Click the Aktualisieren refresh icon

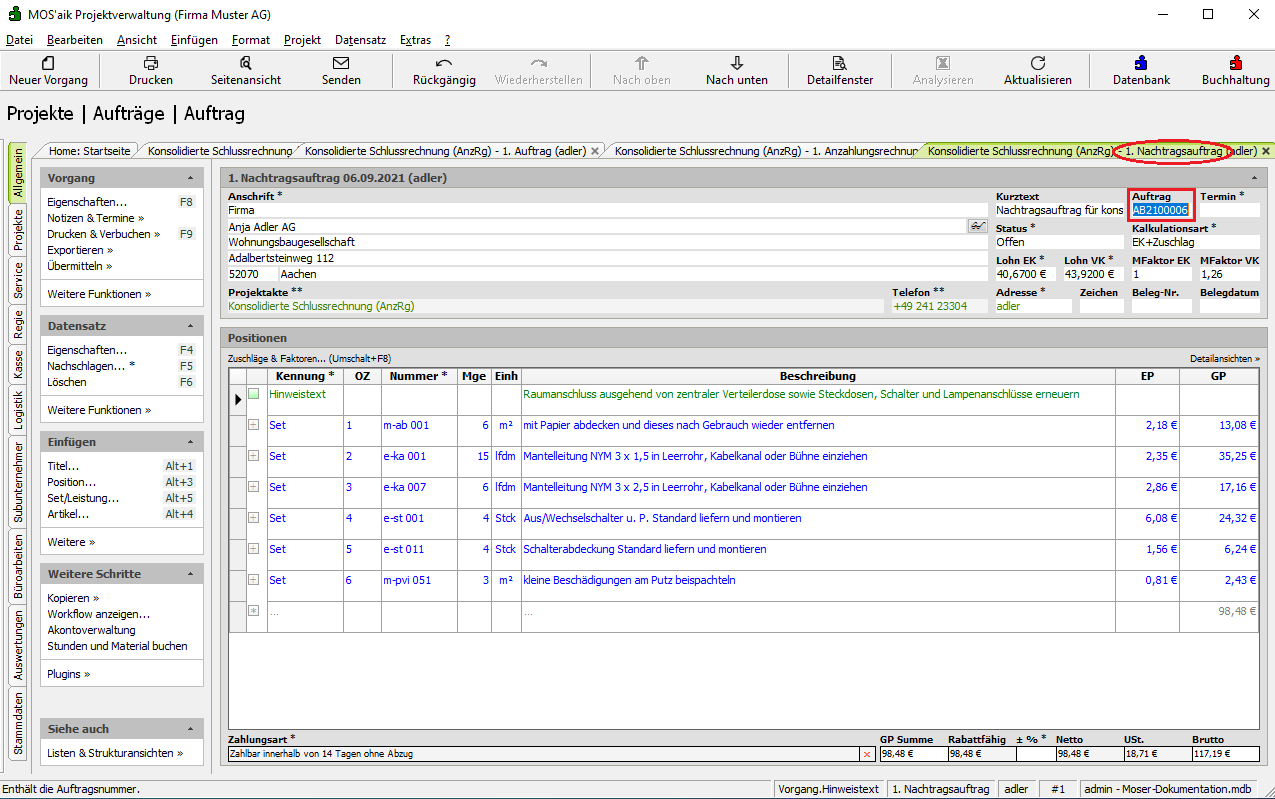point(1038,63)
